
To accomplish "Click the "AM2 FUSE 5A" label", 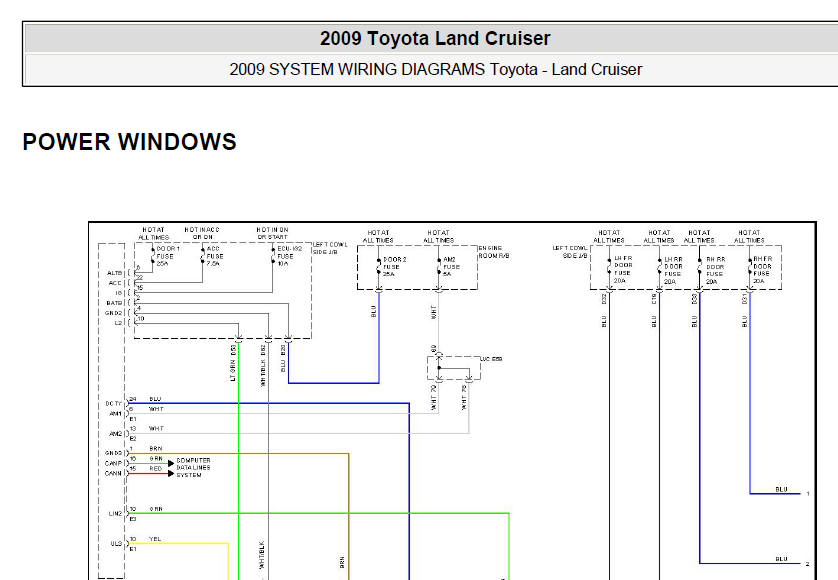I will point(451,267).
